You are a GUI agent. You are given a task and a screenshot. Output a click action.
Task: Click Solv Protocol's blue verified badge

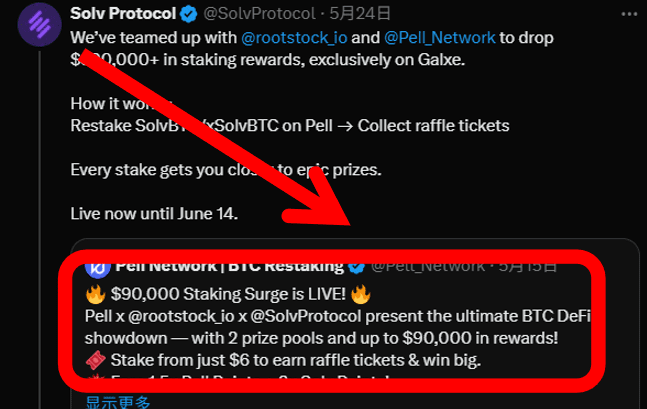click(189, 14)
